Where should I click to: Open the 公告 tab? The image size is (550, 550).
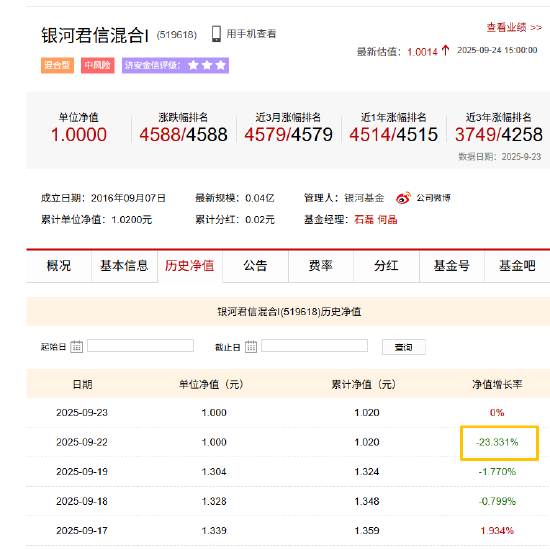click(x=255, y=266)
